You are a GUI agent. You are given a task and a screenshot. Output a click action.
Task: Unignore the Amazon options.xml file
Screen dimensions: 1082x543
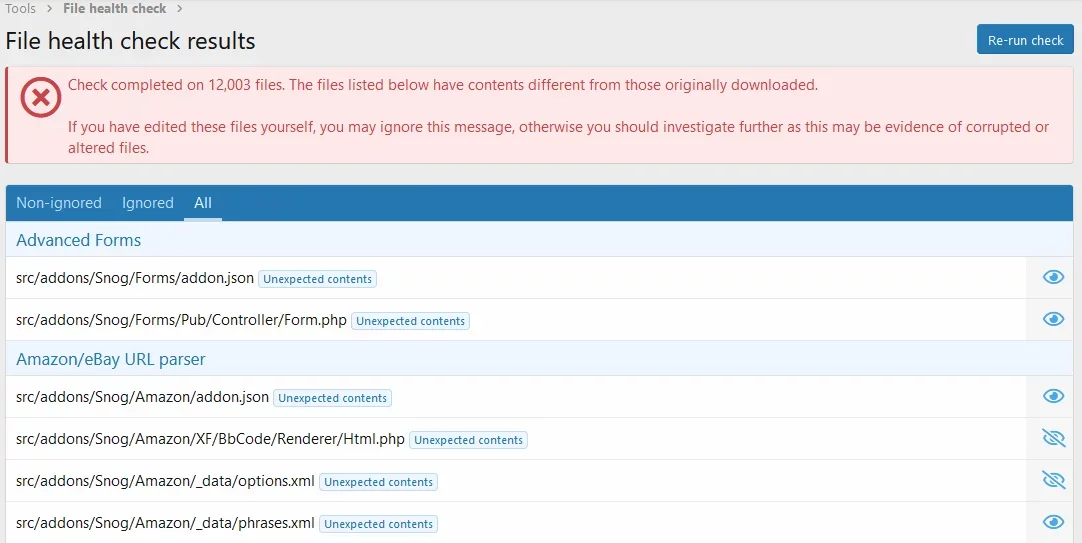(1053, 480)
